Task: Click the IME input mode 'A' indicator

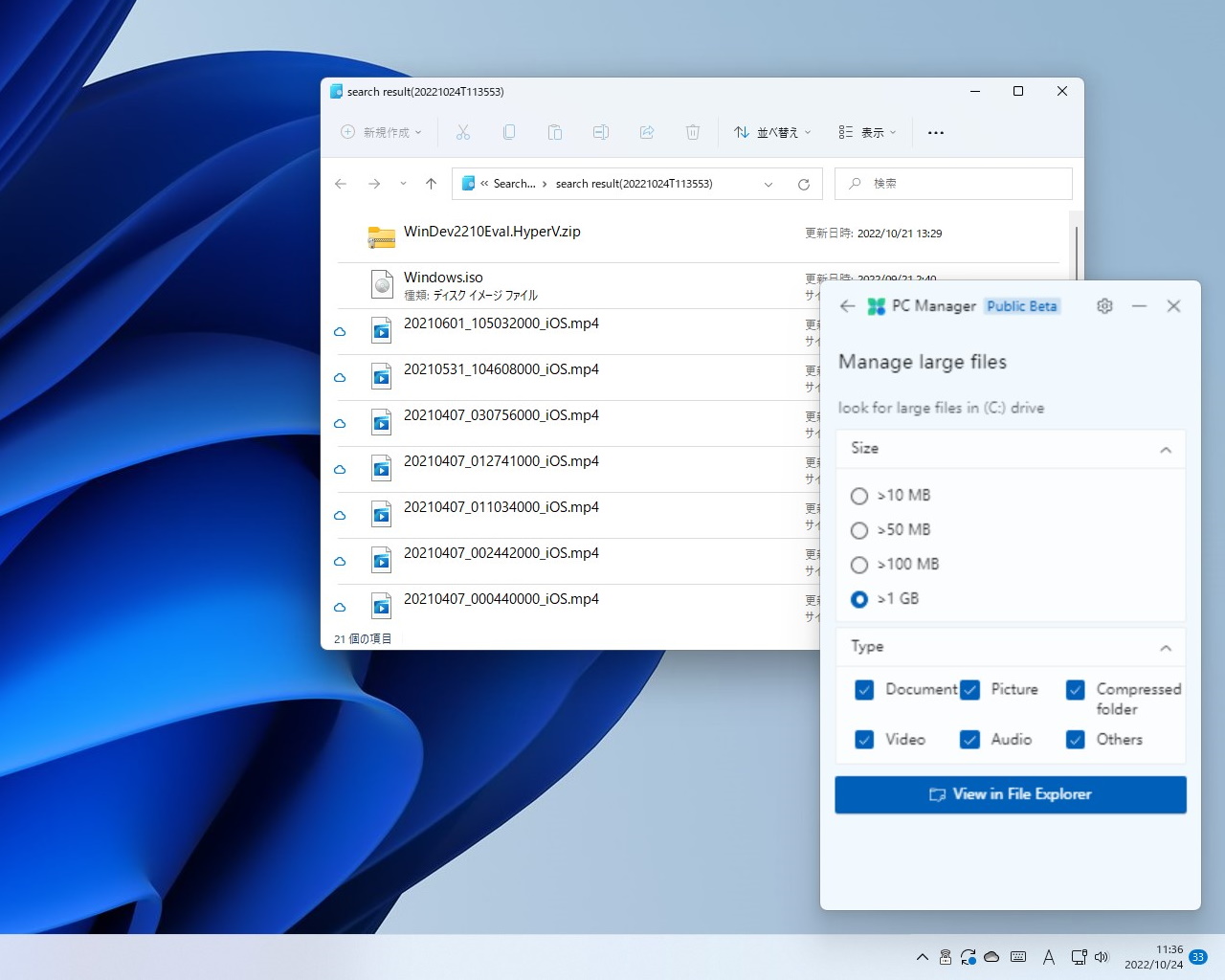Action: pyautogui.click(x=1049, y=957)
